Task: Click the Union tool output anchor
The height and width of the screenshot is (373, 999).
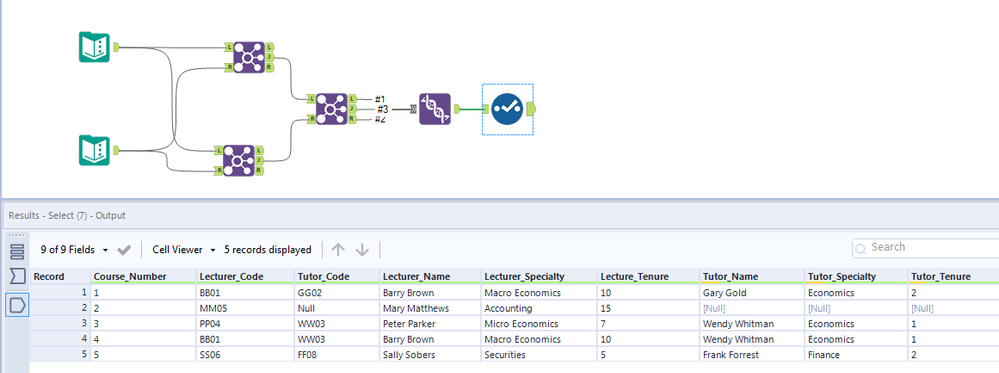Action: tap(456, 110)
